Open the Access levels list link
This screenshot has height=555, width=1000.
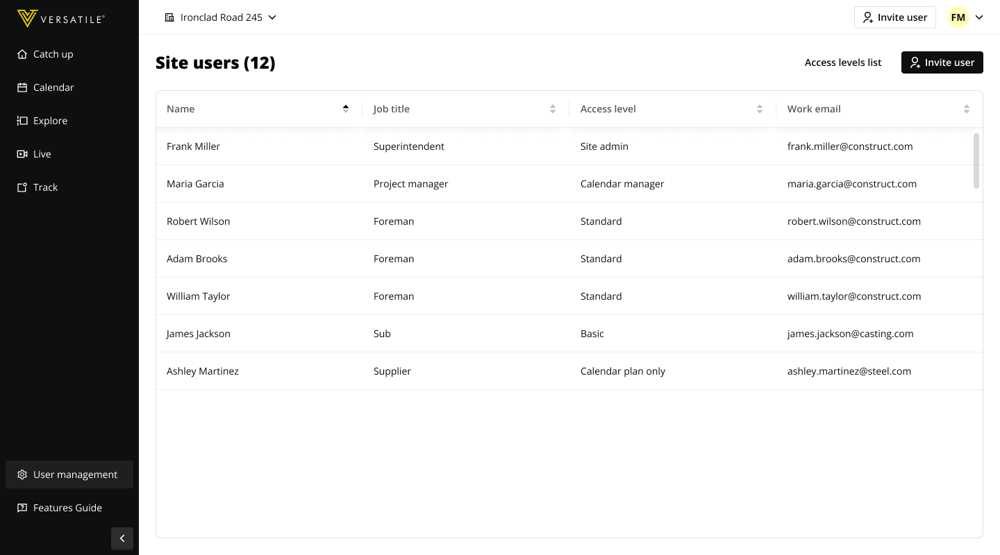pyautogui.click(x=842, y=62)
